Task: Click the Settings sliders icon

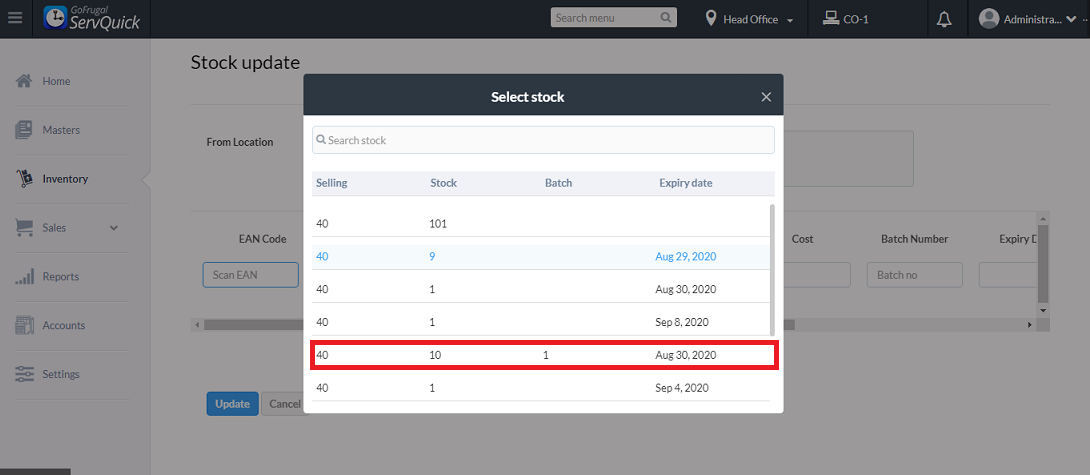Action: click(25, 374)
